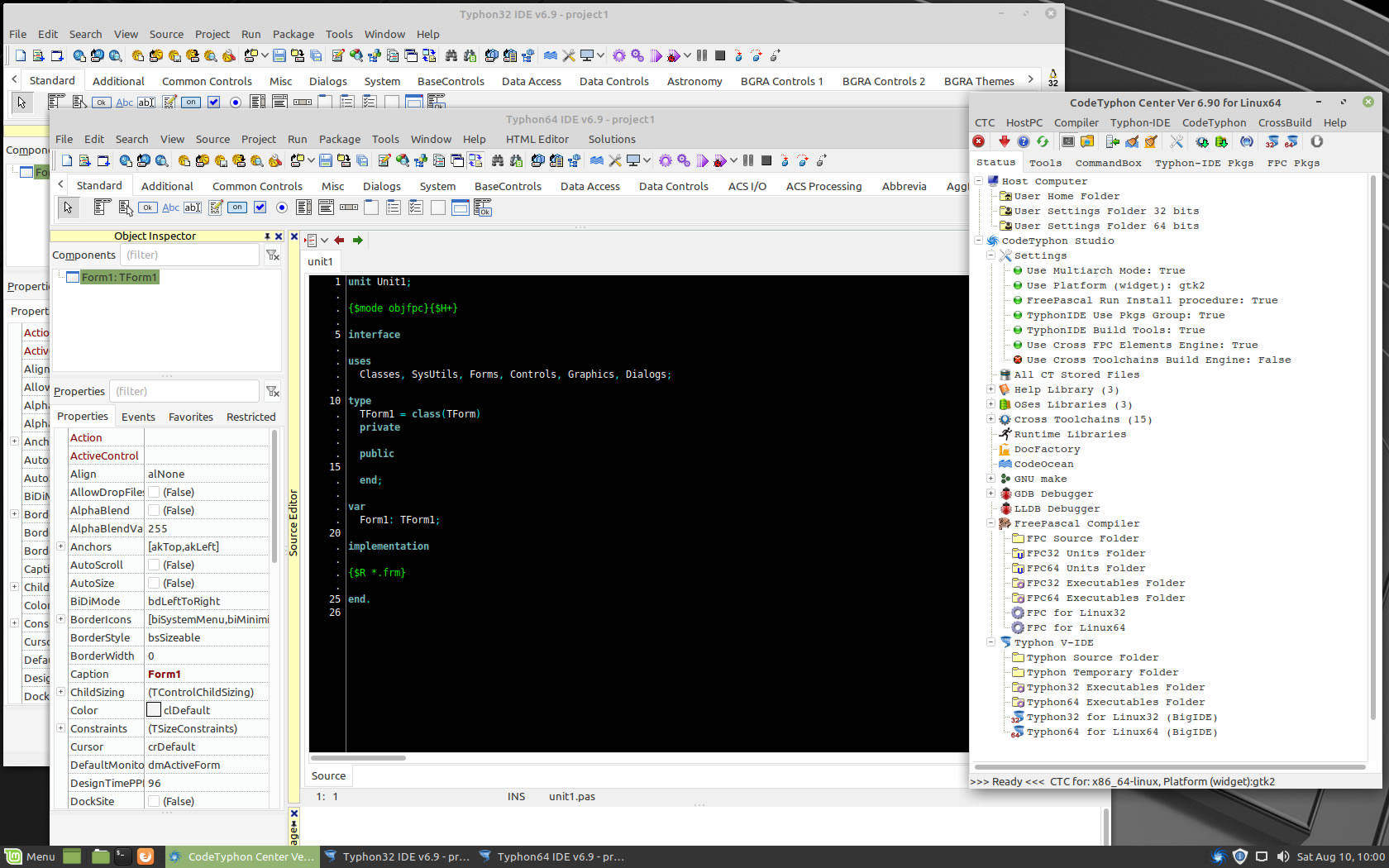This screenshot has height=868, width=1389.
Task: Click the red exit icon in CodeTyphon Center
Action: click(x=979, y=141)
